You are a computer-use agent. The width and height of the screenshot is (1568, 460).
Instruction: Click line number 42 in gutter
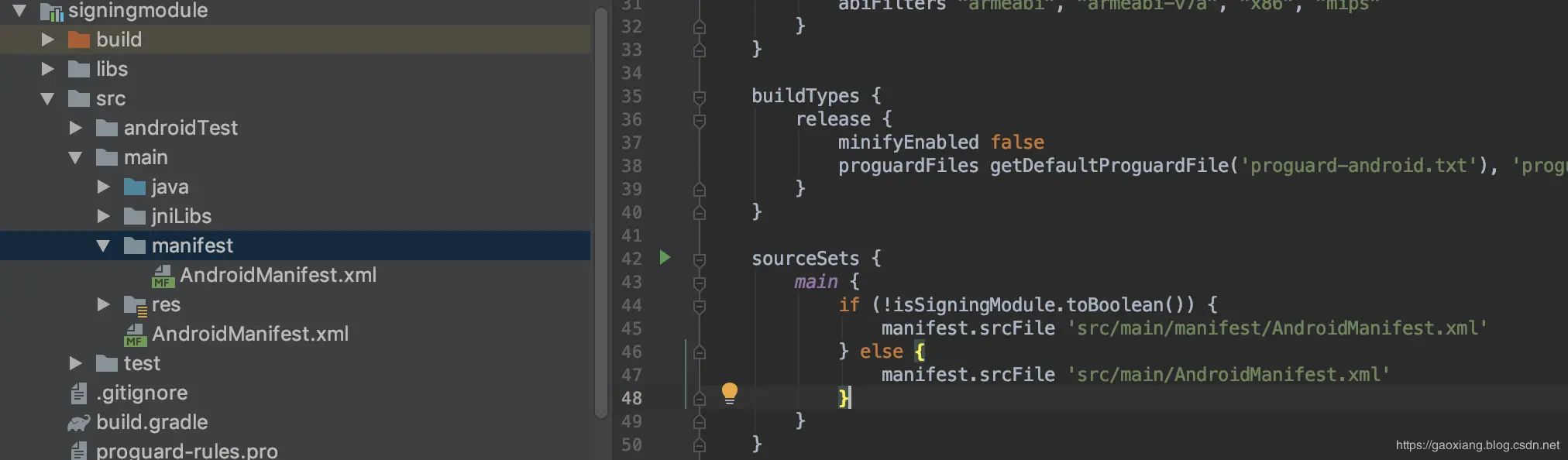click(x=631, y=259)
